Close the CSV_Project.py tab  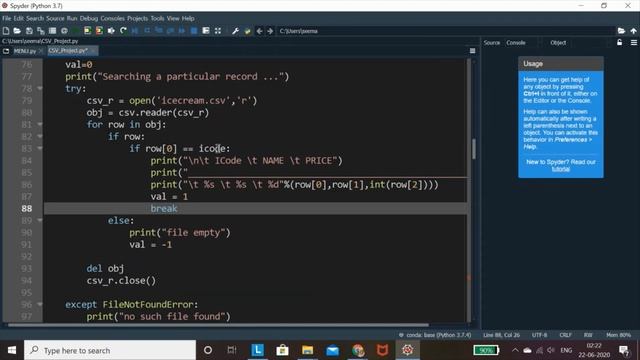93,51
